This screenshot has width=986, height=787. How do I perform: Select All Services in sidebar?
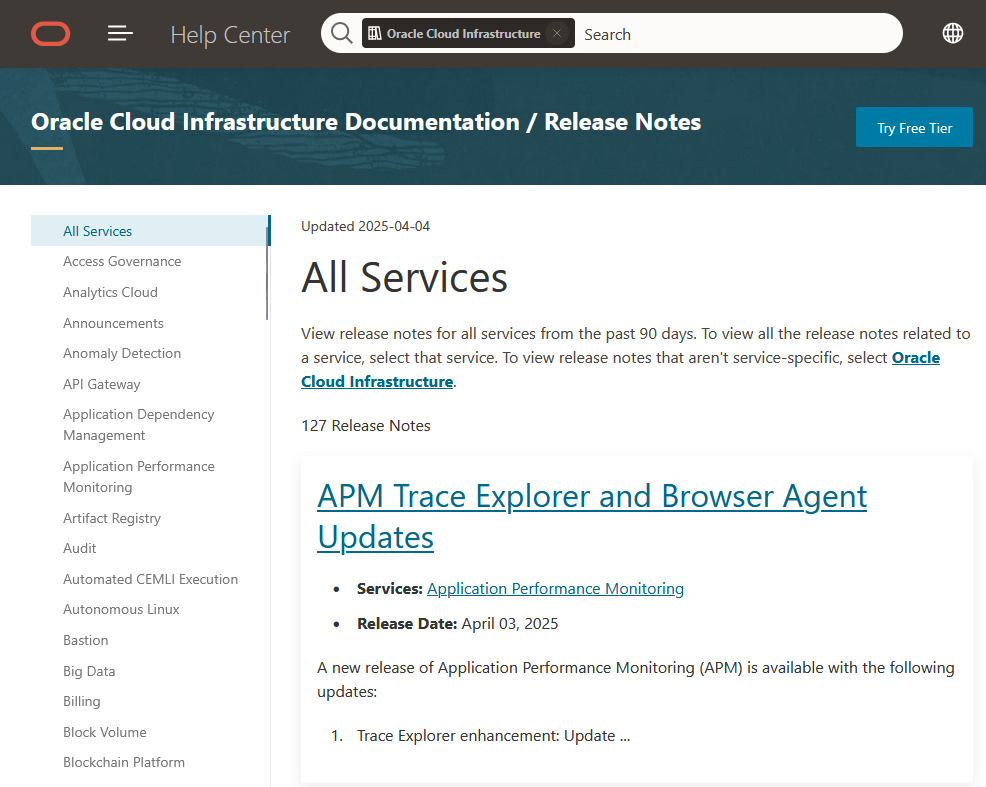tap(97, 231)
